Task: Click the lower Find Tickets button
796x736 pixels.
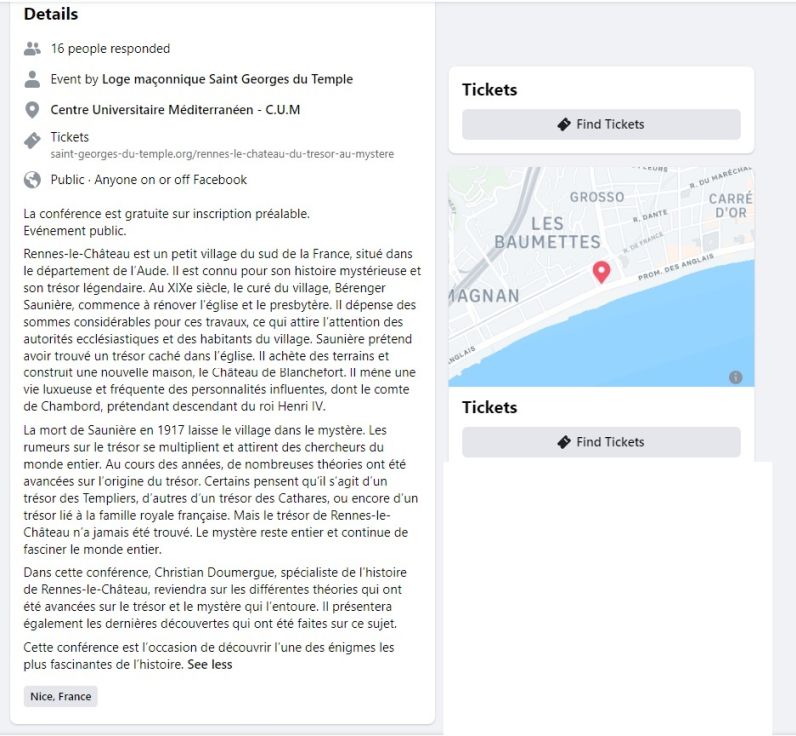Action: coord(601,442)
